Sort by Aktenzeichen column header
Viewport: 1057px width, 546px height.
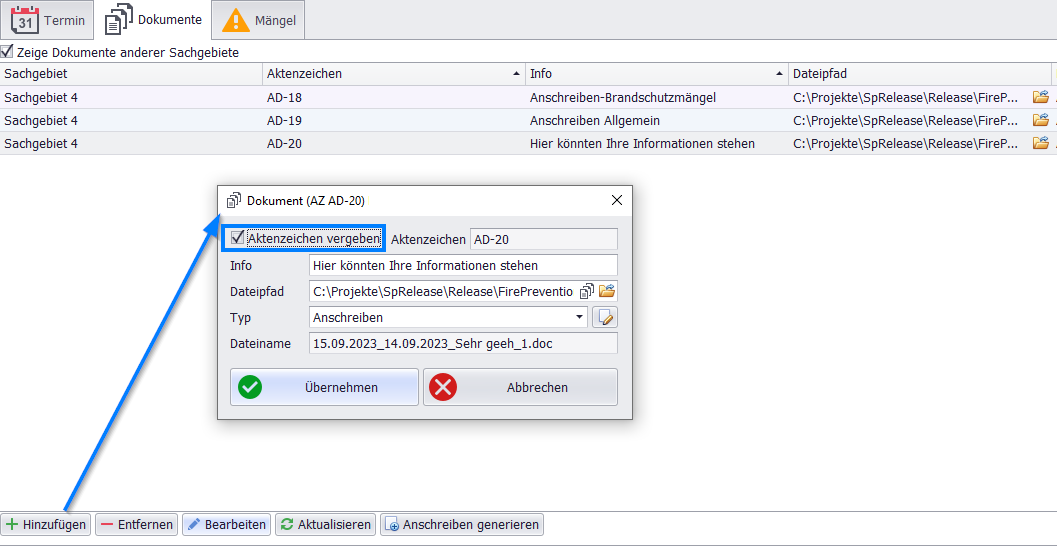392,74
